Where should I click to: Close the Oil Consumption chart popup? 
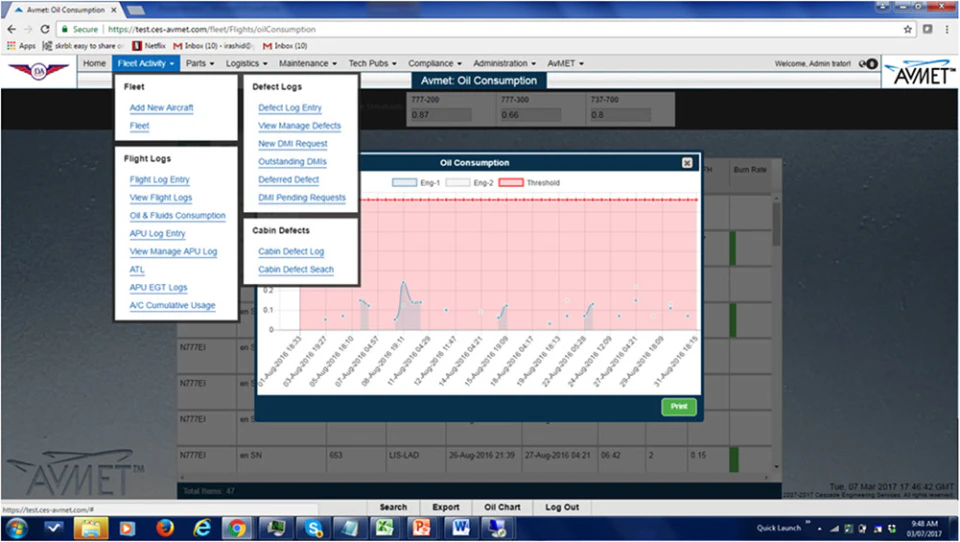687,163
